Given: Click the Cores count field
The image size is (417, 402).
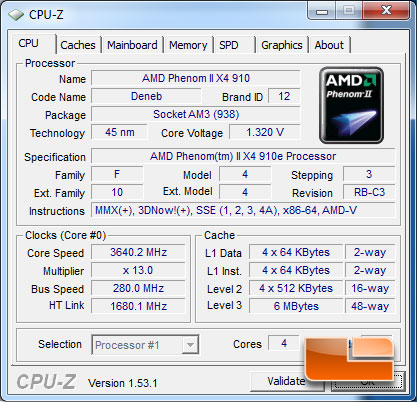Looking at the screenshot, I should click(x=284, y=343).
